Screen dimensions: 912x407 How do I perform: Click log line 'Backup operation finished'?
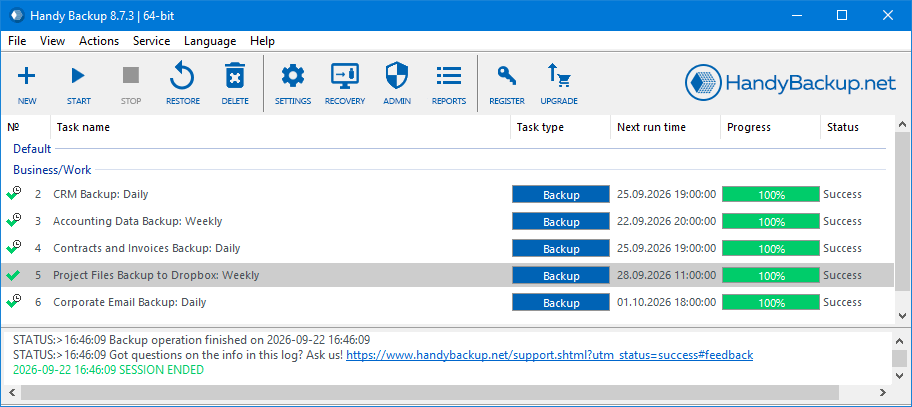pos(191,340)
